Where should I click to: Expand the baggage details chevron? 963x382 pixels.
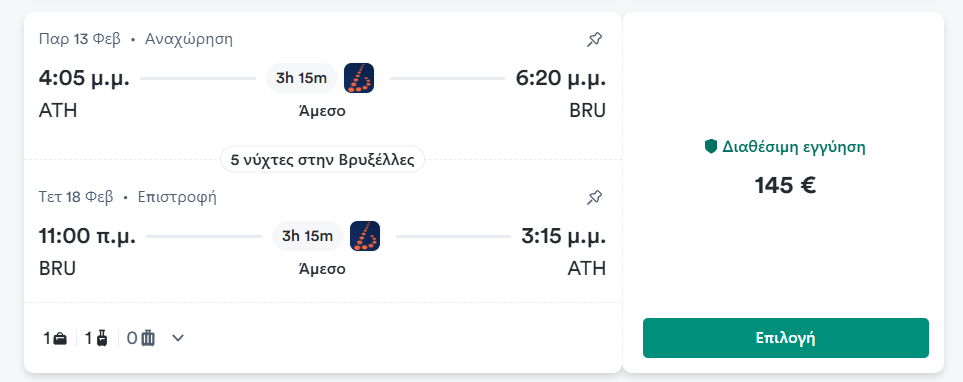click(x=178, y=338)
